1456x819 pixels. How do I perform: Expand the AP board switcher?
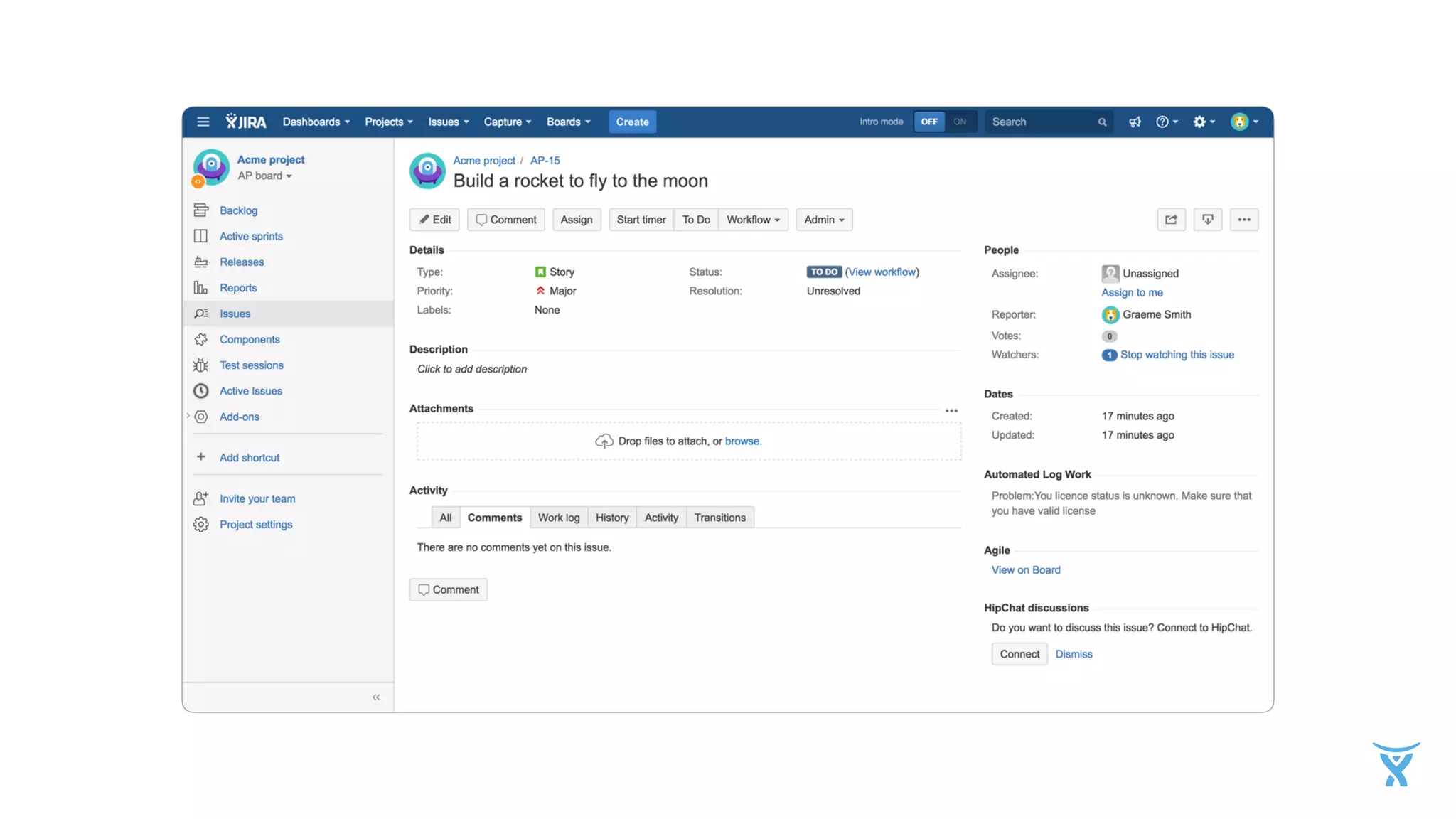click(264, 176)
